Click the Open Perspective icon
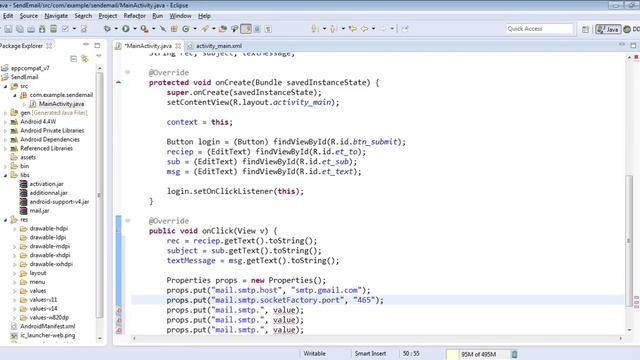Image resolution: width=640 pixels, height=360 pixels. 585,29
